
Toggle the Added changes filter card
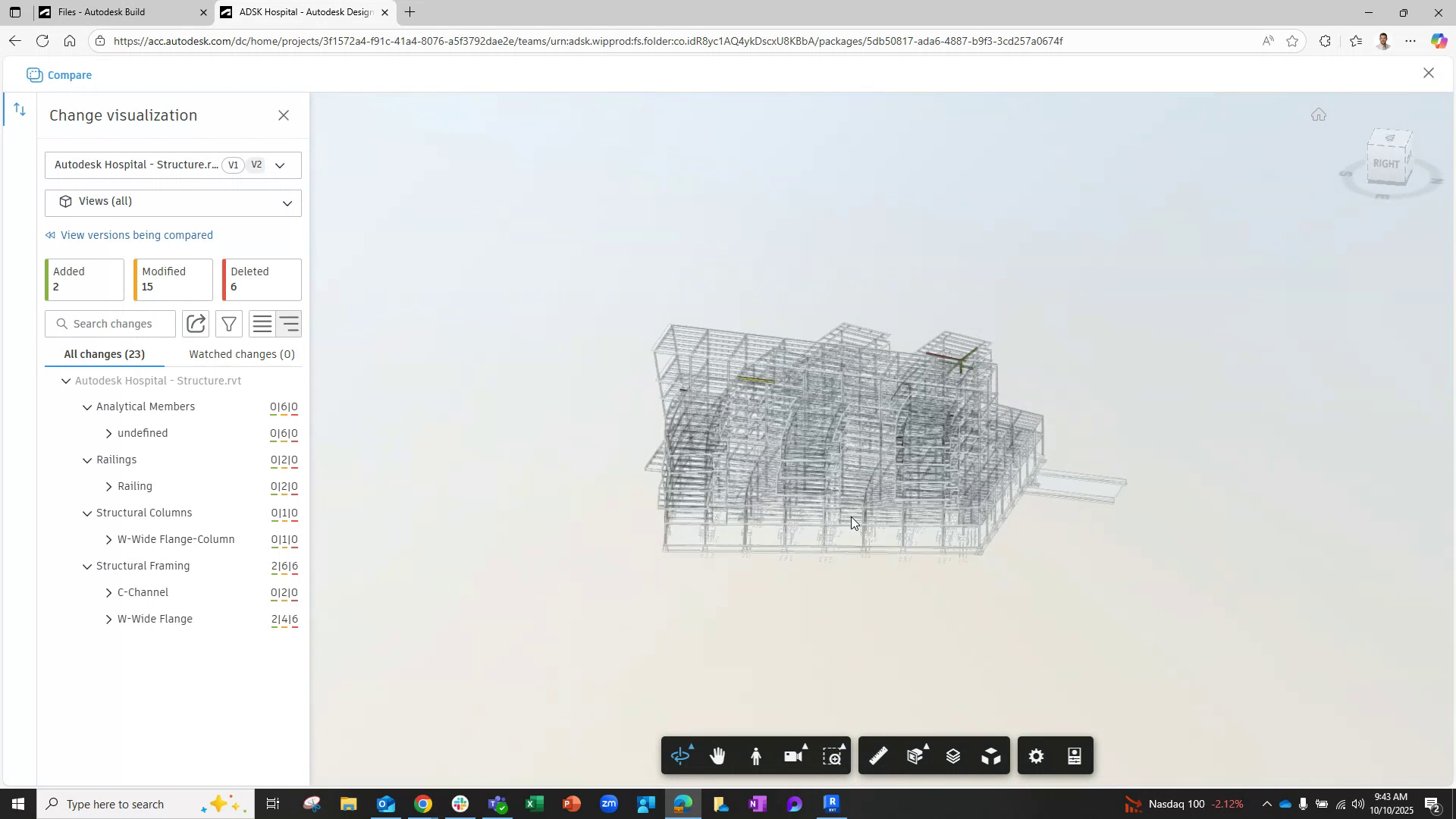coord(83,279)
